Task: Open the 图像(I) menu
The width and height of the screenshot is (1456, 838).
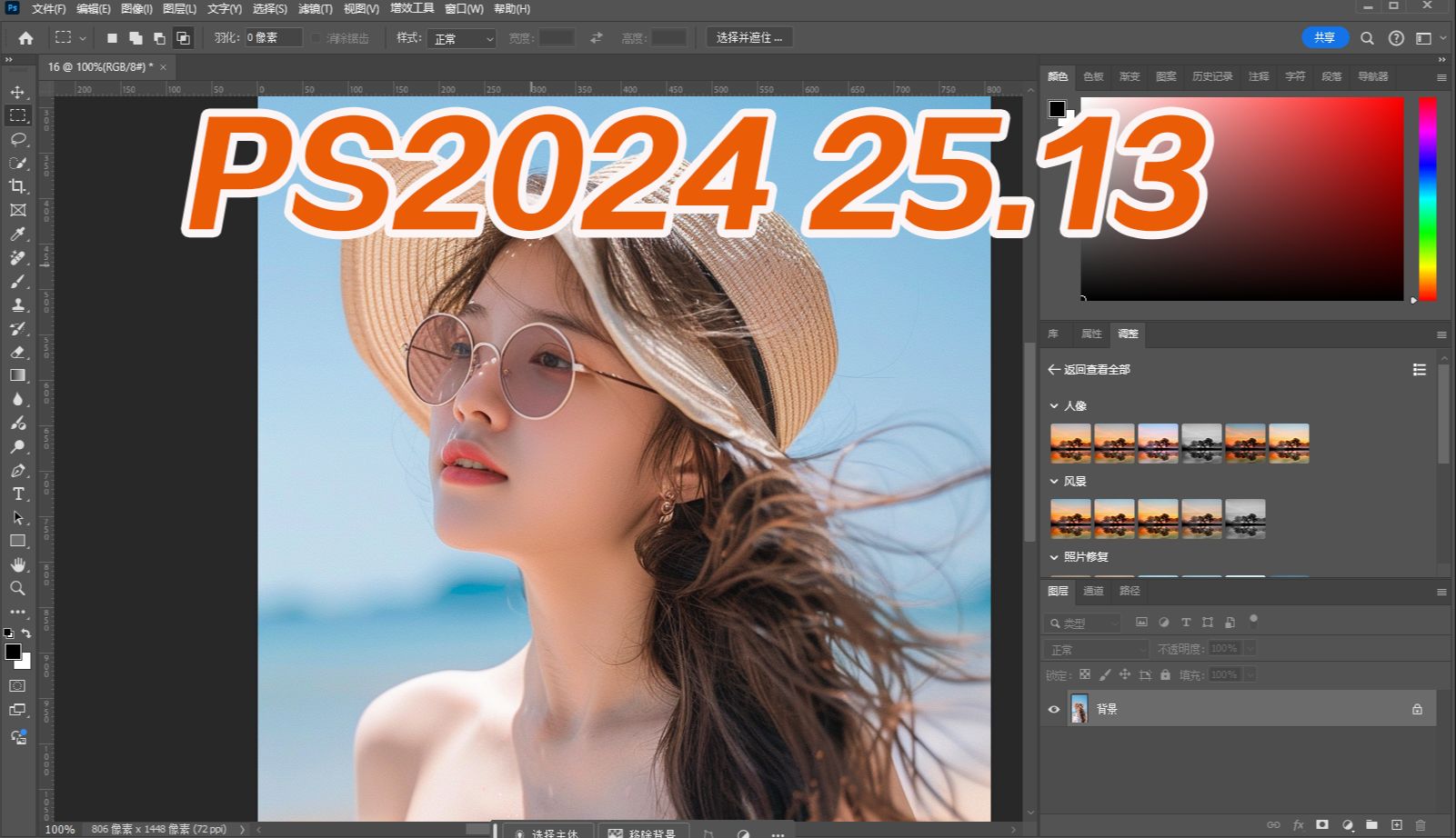Action: tap(136, 9)
